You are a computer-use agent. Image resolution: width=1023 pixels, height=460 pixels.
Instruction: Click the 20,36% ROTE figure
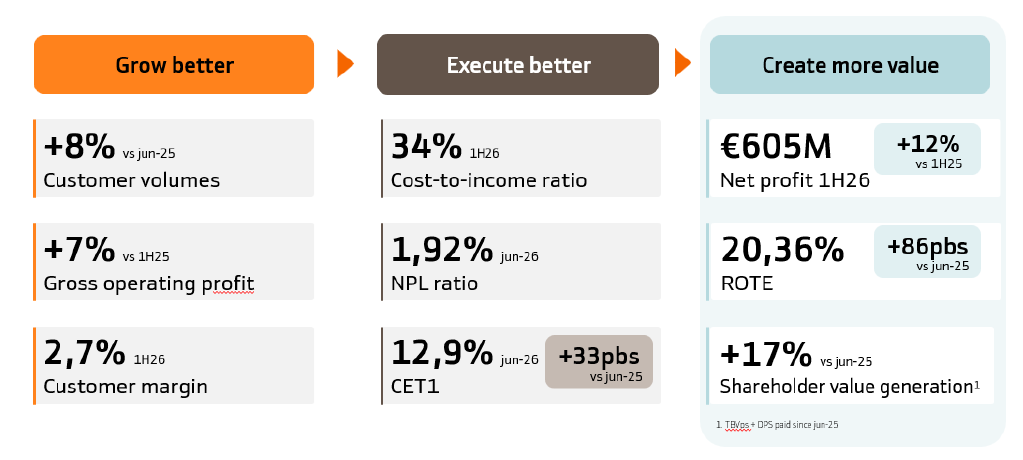click(782, 250)
